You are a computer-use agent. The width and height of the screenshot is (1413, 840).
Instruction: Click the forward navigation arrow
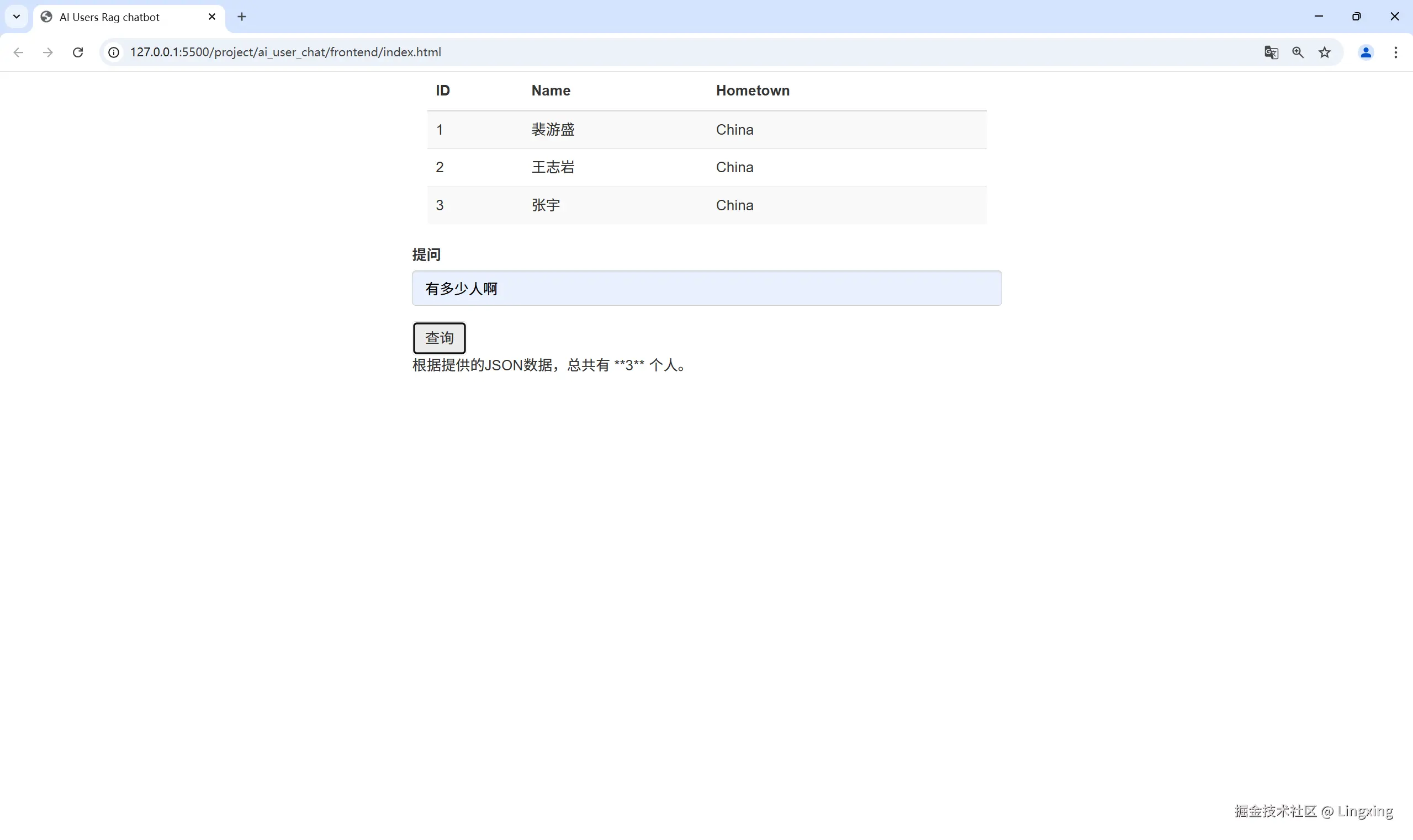click(47, 51)
